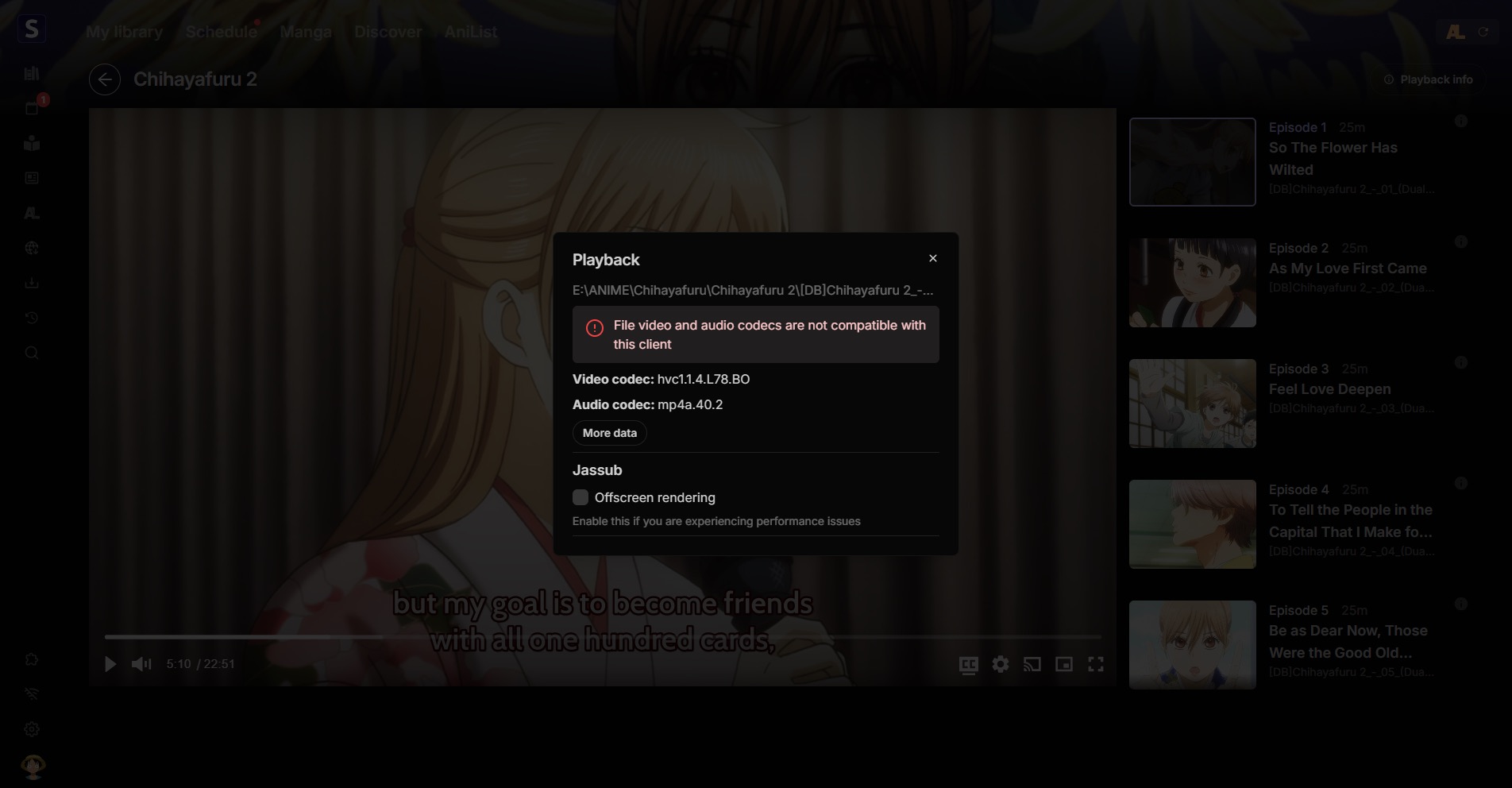Go to Schedule tab
The image size is (1512, 788).
click(x=222, y=32)
